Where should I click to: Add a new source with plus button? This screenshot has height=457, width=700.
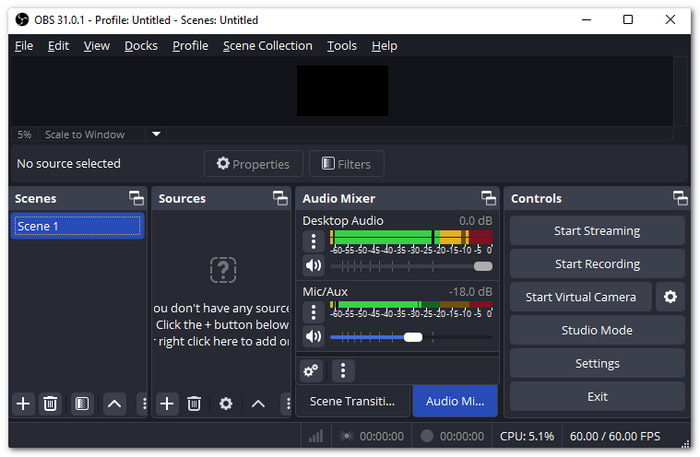tap(167, 404)
